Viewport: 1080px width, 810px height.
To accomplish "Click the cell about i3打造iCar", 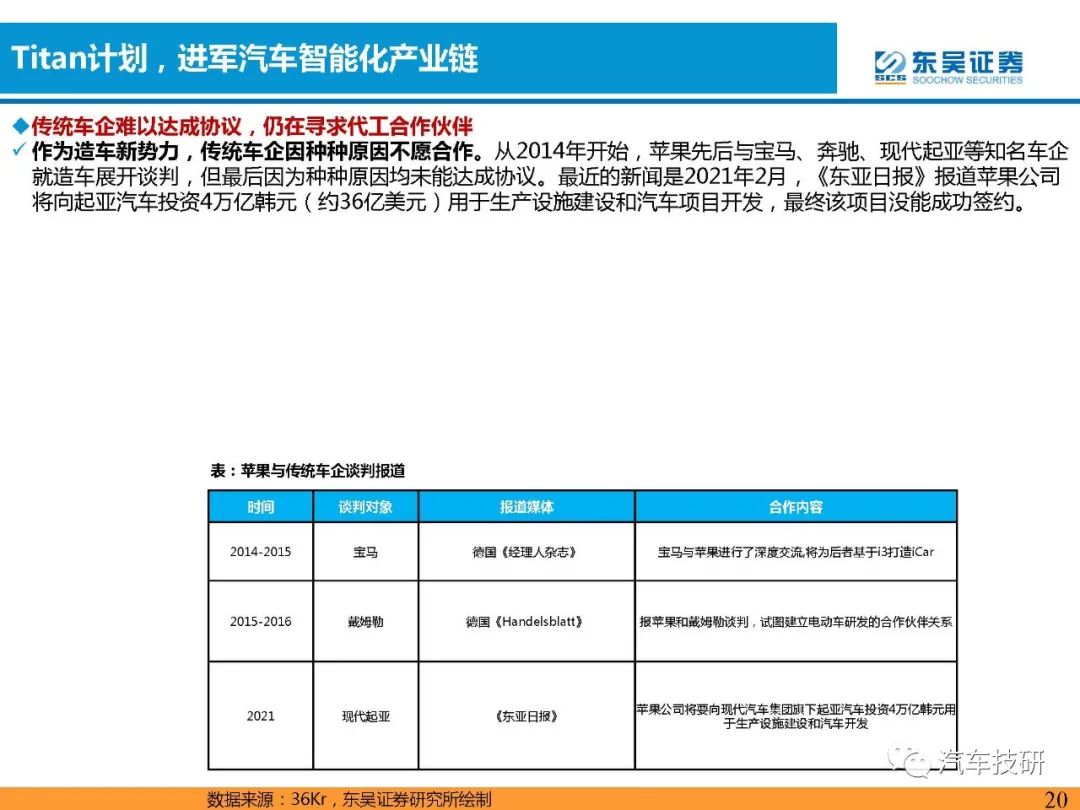I will (796, 552).
